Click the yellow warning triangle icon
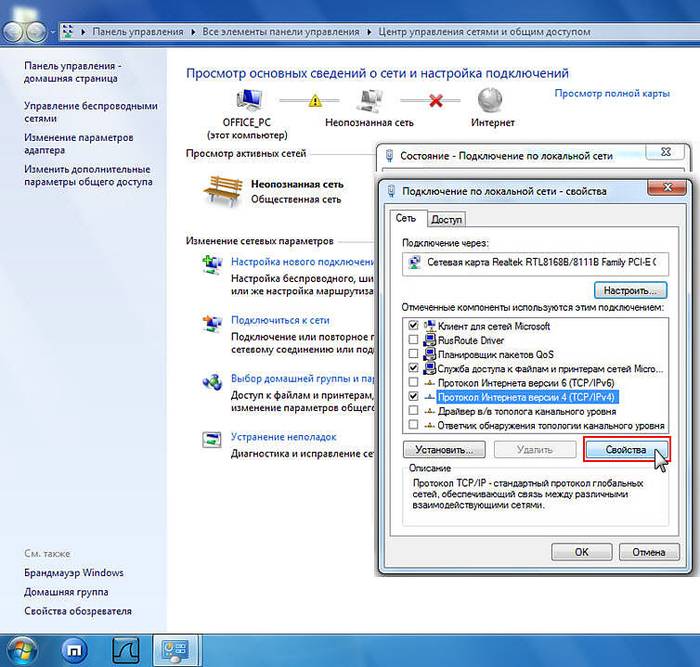The image size is (700, 667). (x=315, y=100)
